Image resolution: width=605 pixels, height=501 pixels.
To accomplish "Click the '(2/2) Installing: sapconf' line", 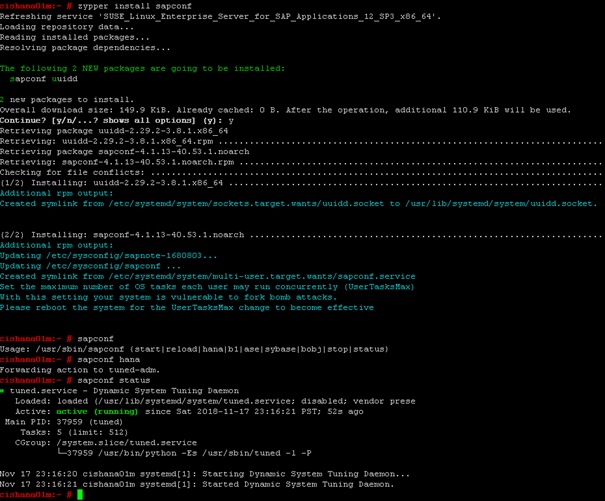I will pos(302,235).
